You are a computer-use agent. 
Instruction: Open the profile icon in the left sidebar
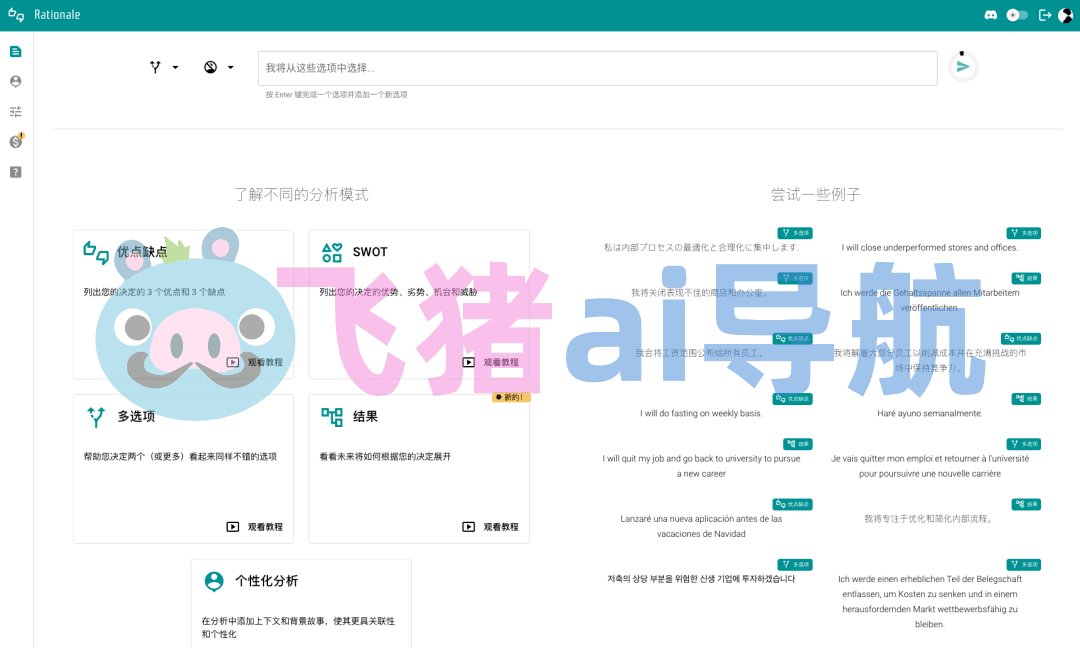click(x=15, y=81)
